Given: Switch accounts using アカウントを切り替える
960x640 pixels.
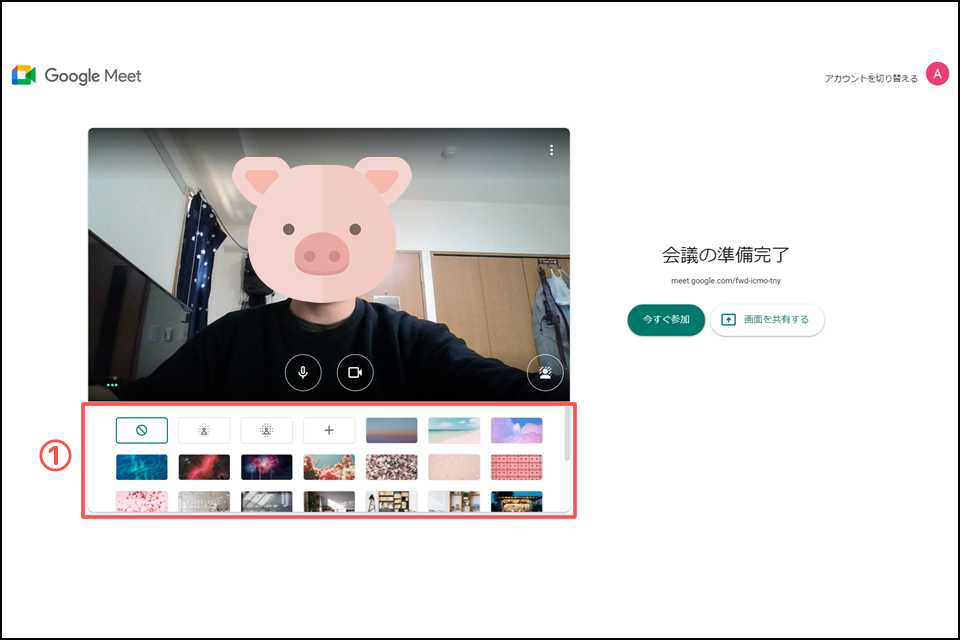Looking at the screenshot, I should (x=870, y=75).
